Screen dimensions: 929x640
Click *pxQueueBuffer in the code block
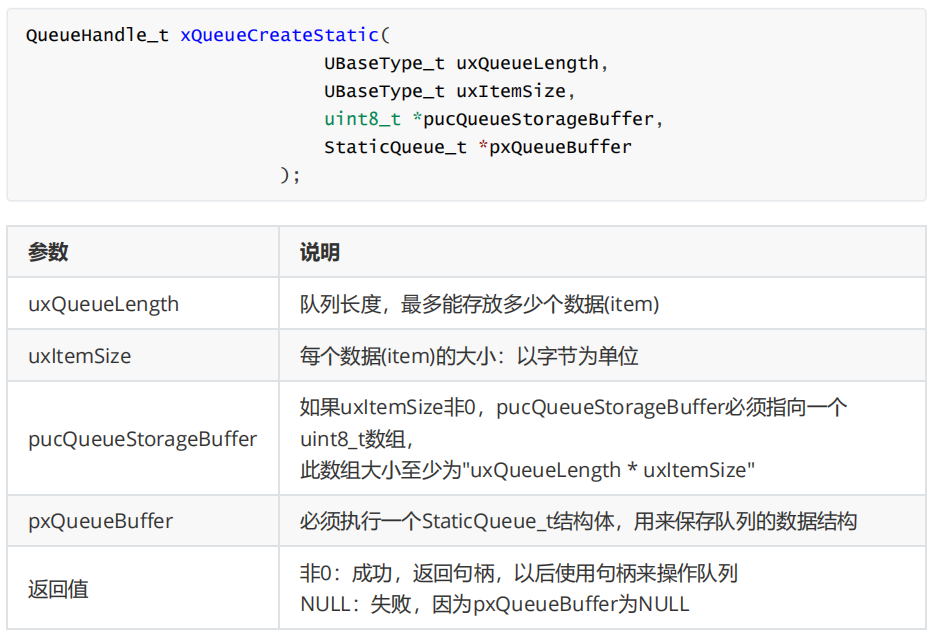(x=555, y=146)
